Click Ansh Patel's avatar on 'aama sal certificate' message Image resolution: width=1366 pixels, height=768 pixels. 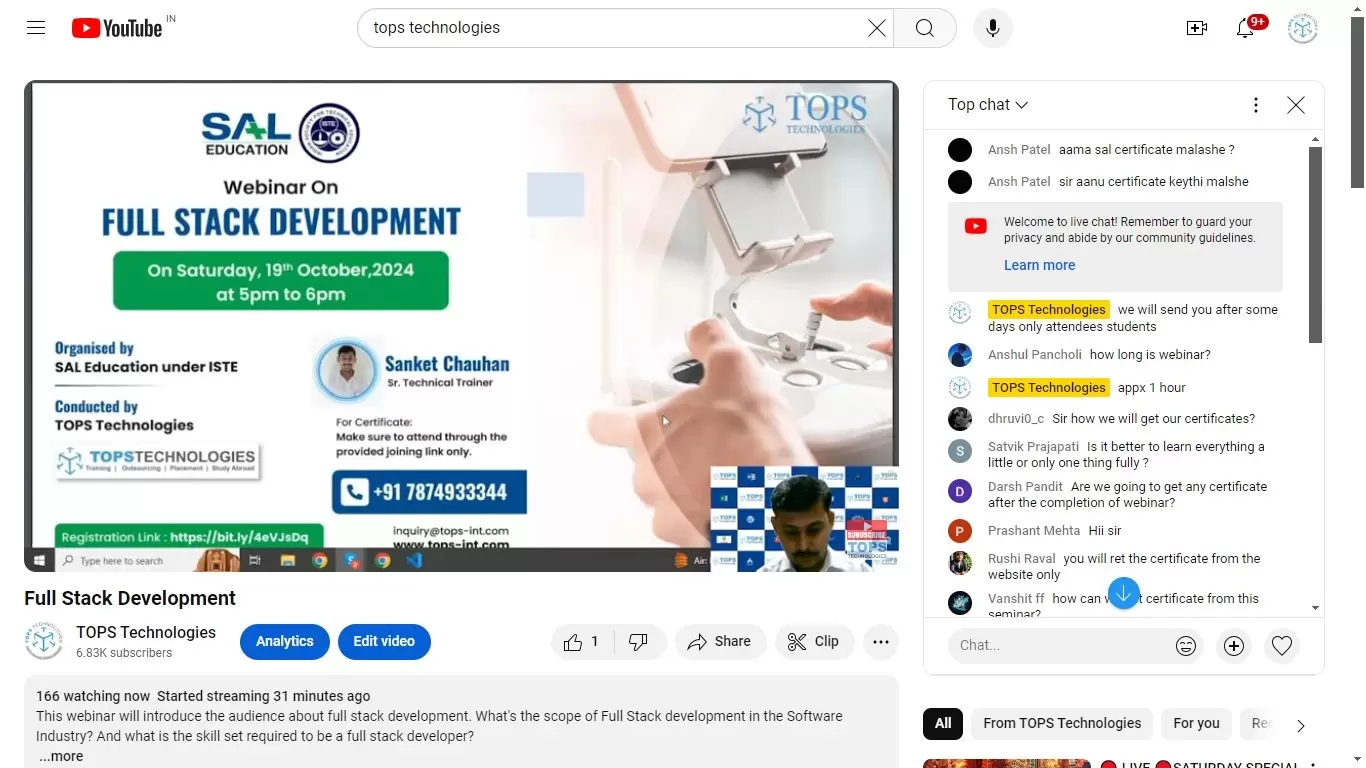coord(960,150)
